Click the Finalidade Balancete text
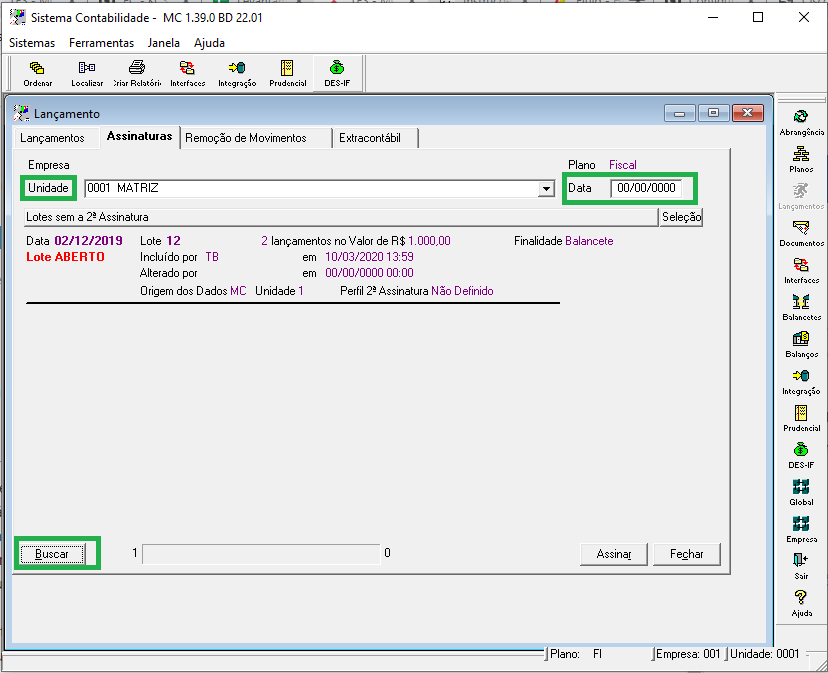The width and height of the screenshot is (828, 673). [x=563, y=241]
